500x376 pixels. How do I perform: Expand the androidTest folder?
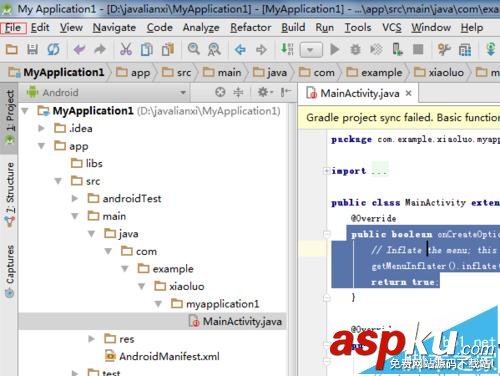click(x=75, y=198)
